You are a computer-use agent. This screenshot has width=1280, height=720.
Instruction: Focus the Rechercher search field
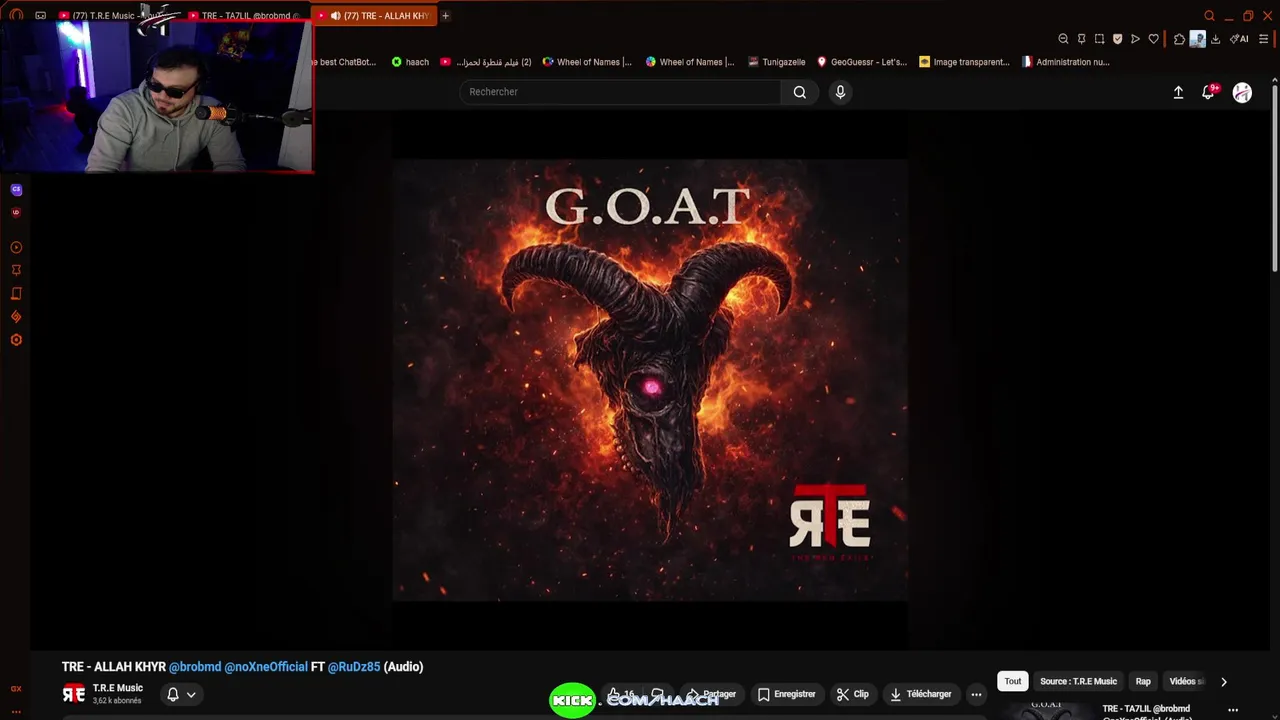620,92
